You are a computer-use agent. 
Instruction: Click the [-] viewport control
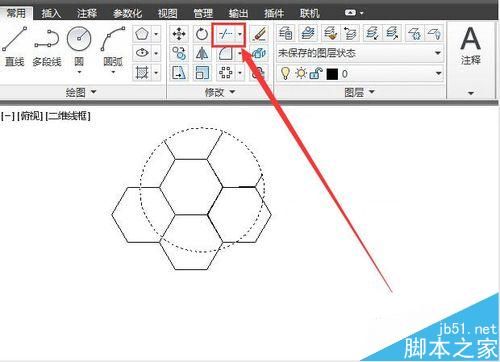pyautogui.click(x=8, y=116)
